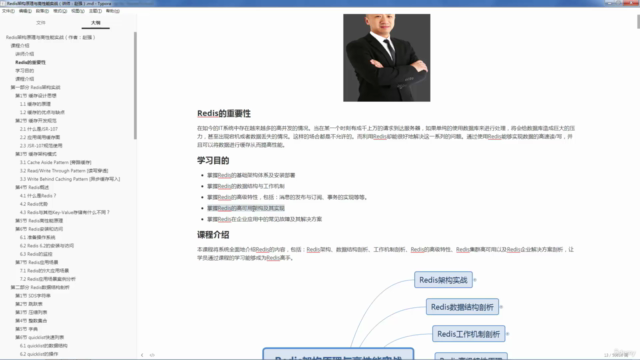Jump to 4.3 Redis与其他Key-Value存储 entry
Image resolution: width=640 pixels, height=360 pixels.
coord(65,212)
